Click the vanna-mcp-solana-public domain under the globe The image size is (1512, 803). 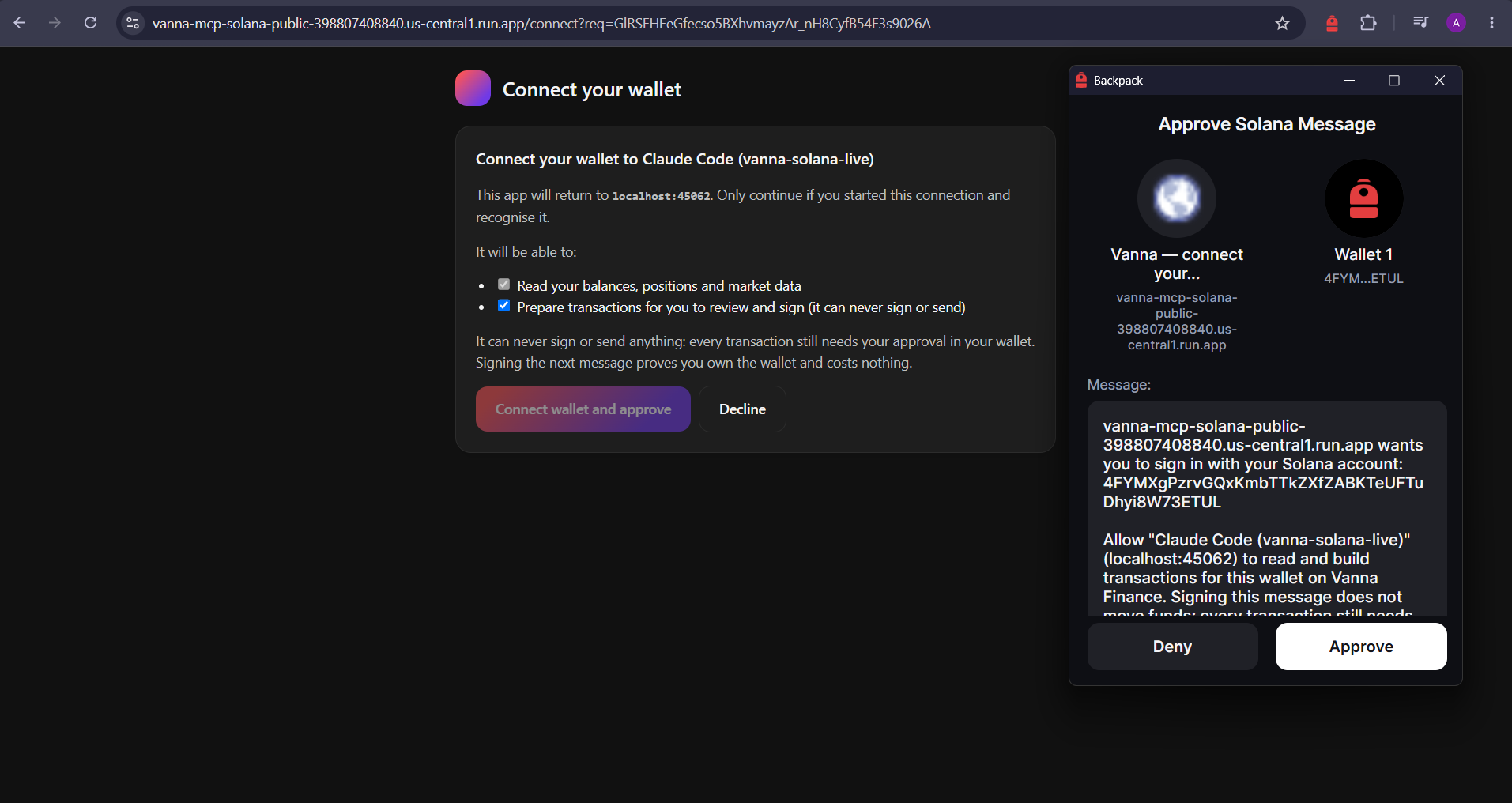[1177, 321]
